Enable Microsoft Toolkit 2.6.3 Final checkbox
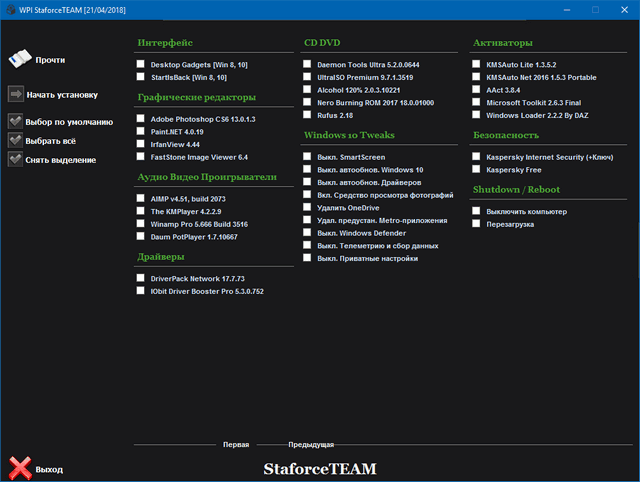This screenshot has width=640, height=482. point(476,102)
